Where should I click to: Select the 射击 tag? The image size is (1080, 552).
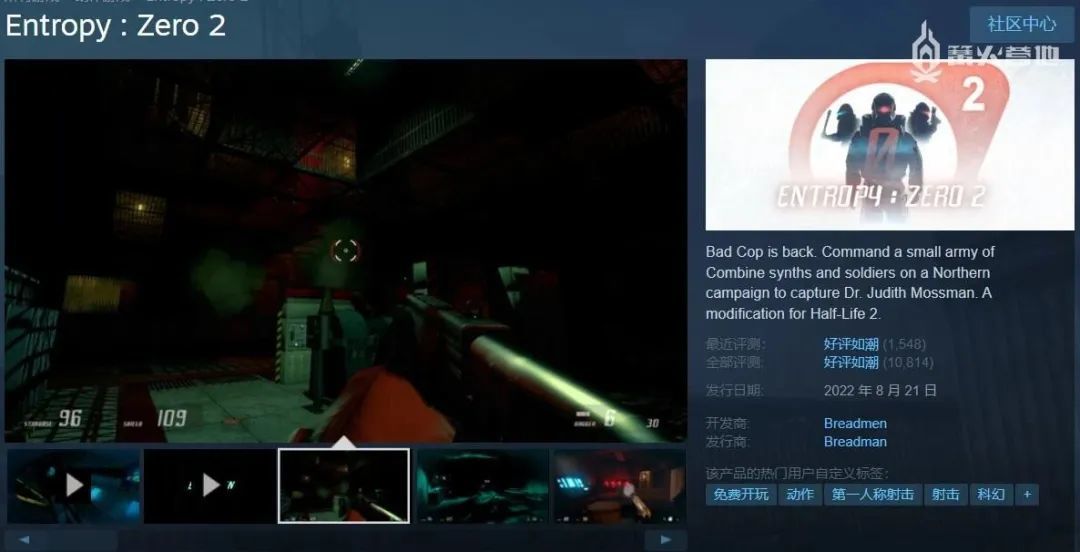coord(945,494)
